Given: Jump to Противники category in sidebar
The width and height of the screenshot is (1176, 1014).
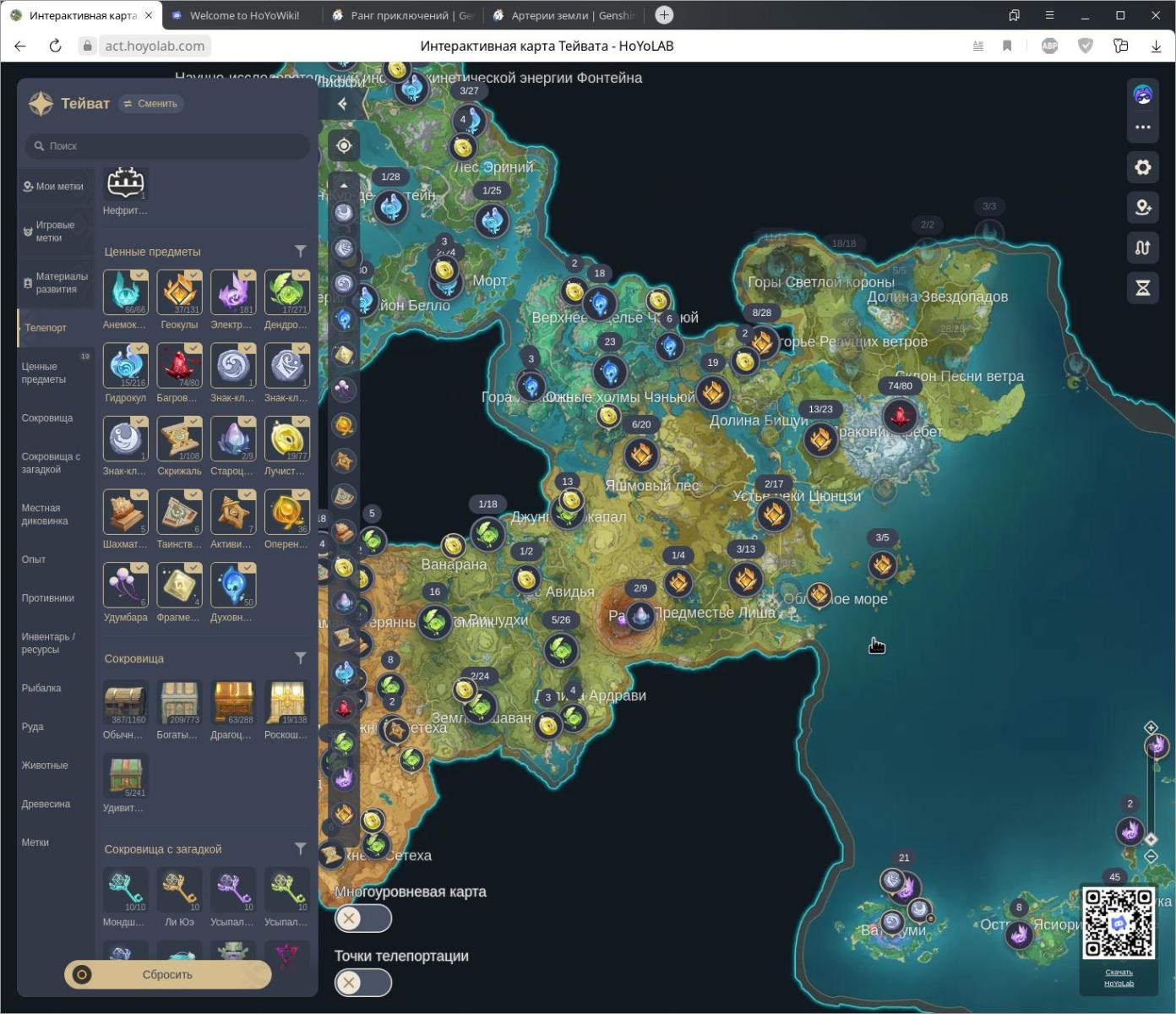Looking at the screenshot, I should [x=48, y=598].
